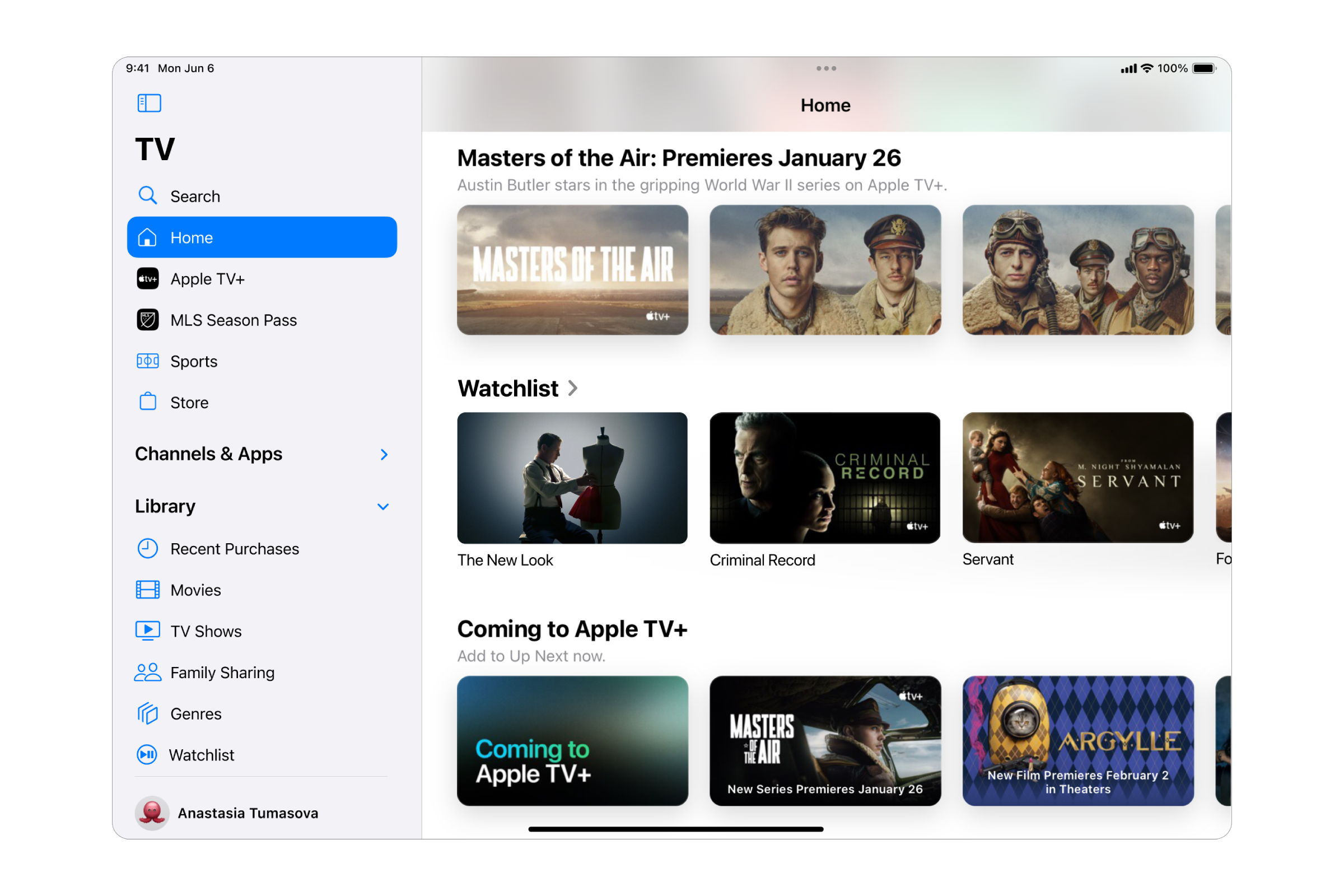Screen dimensions: 1344x896
Task: Click the Genres stacked-cards icon
Action: point(147,713)
